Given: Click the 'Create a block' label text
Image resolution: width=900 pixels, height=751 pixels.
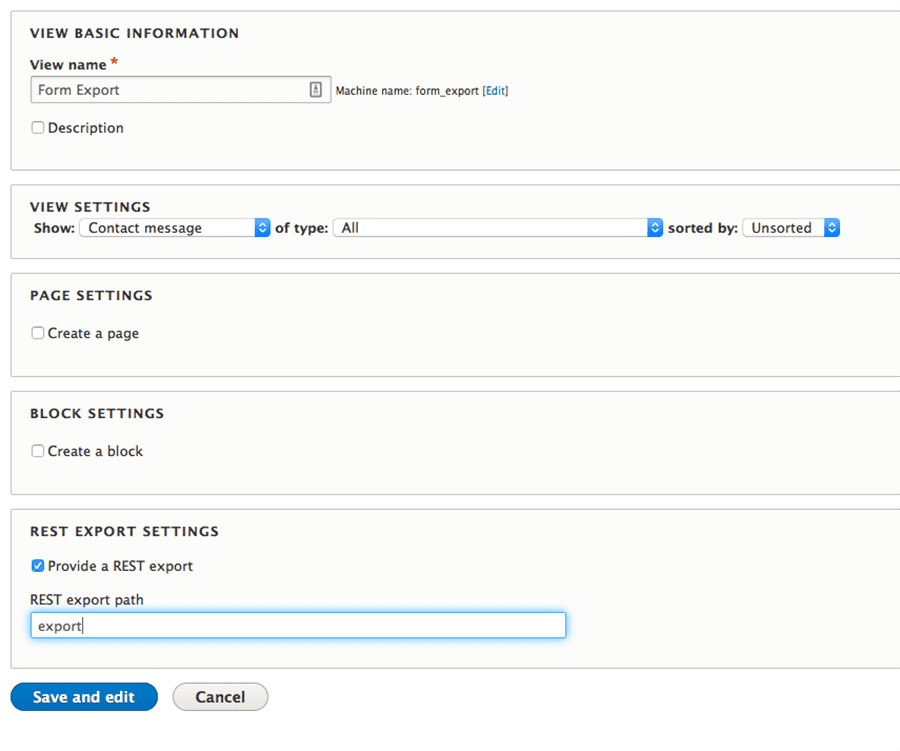Looking at the screenshot, I should click(x=95, y=451).
